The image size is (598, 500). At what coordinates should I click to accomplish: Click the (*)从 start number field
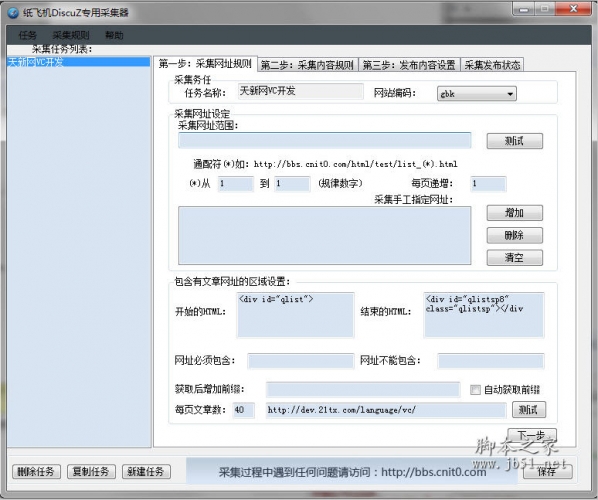coord(236,184)
